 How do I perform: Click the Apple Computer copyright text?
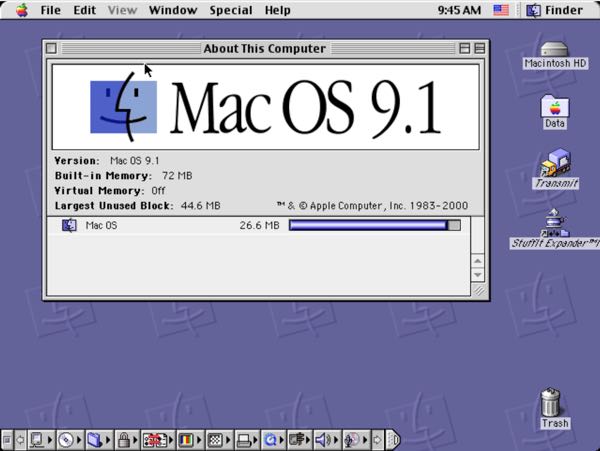372,206
